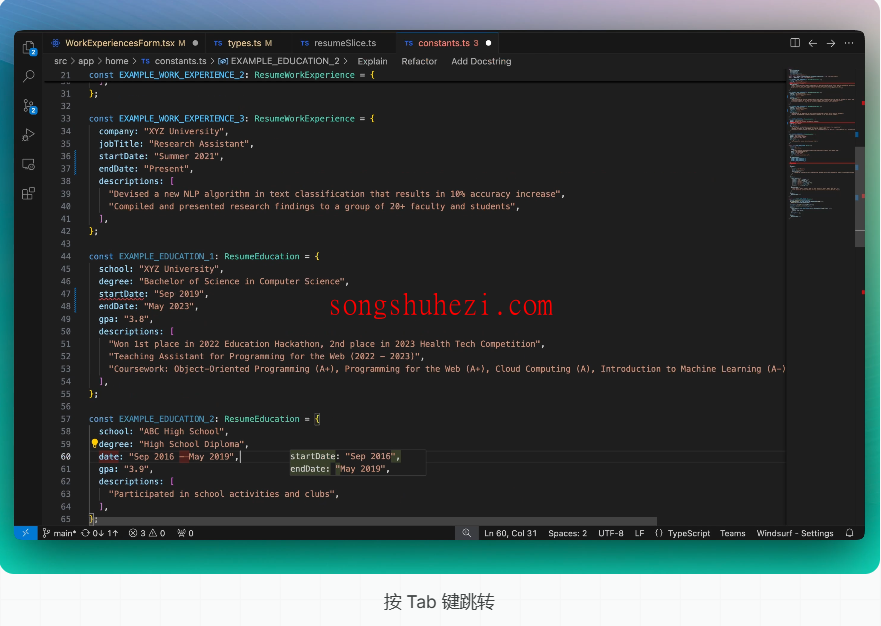This screenshot has height=626, width=881.
Task: Click the jobTitle: "Research Assistant" line
Action: tap(176, 143)
